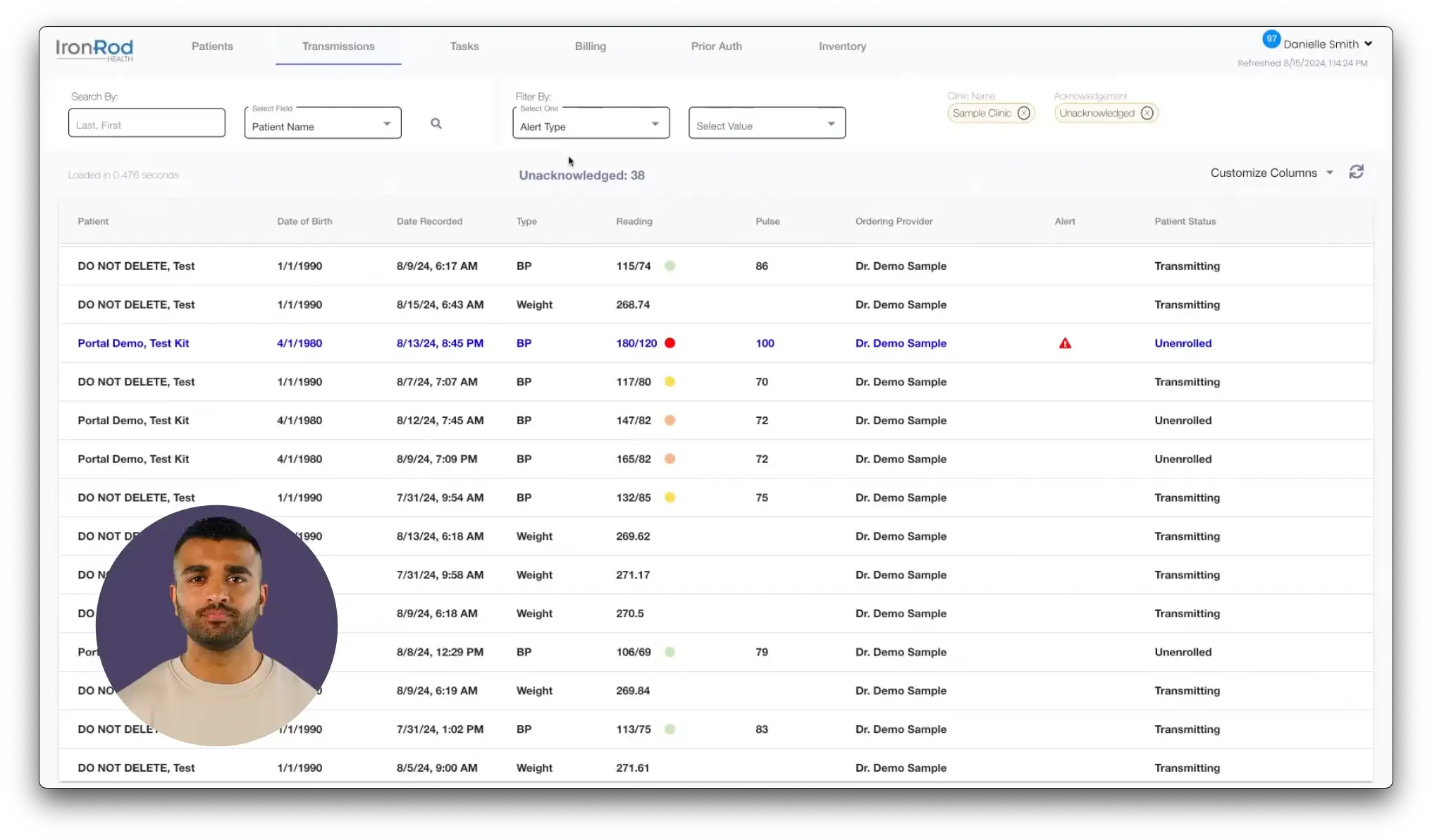Open the Patient Name select field dropdown
This screenshot has width=1432, height=840.
point(323,124)
